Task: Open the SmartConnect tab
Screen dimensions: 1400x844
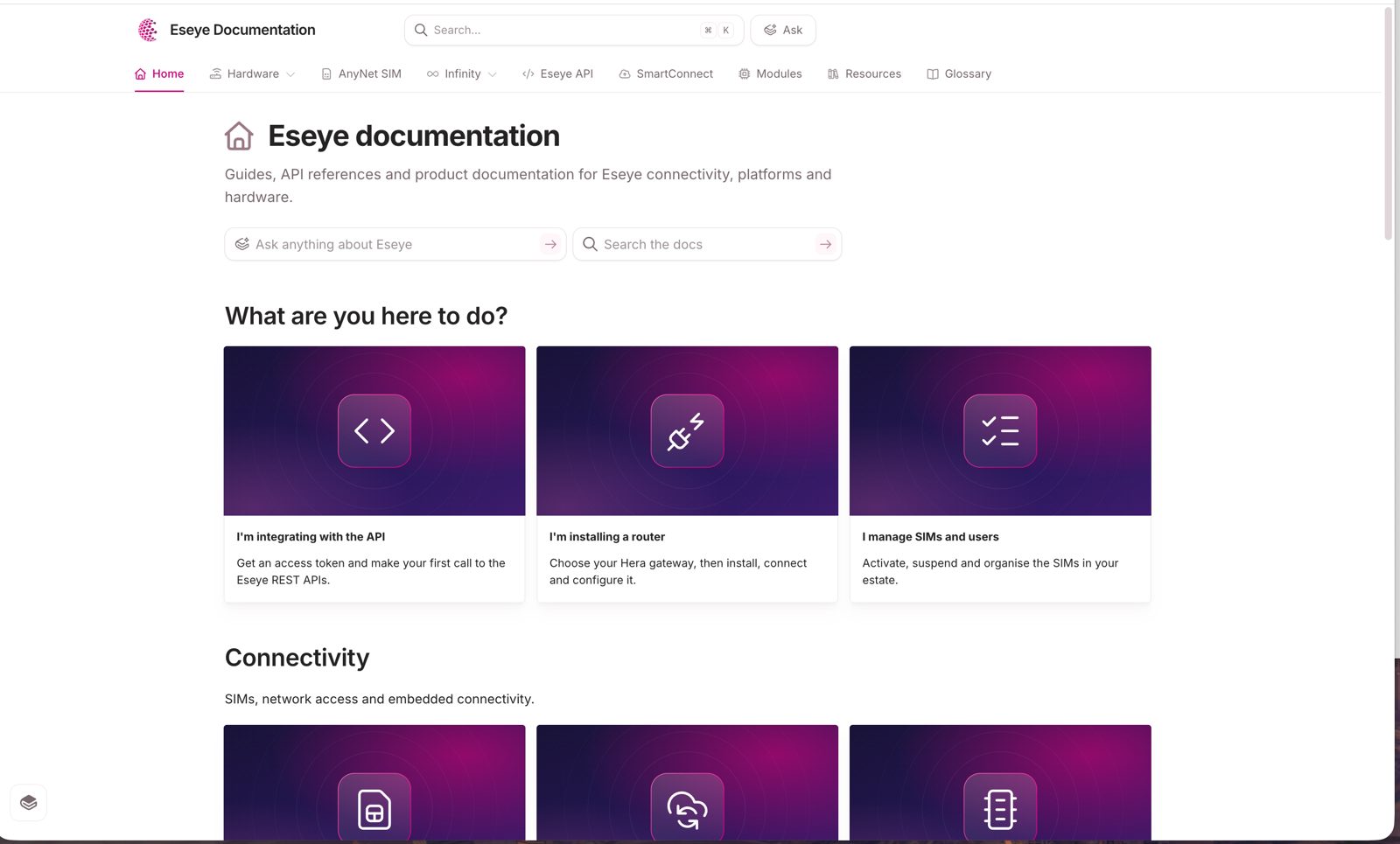Action: tap(666, 74)
